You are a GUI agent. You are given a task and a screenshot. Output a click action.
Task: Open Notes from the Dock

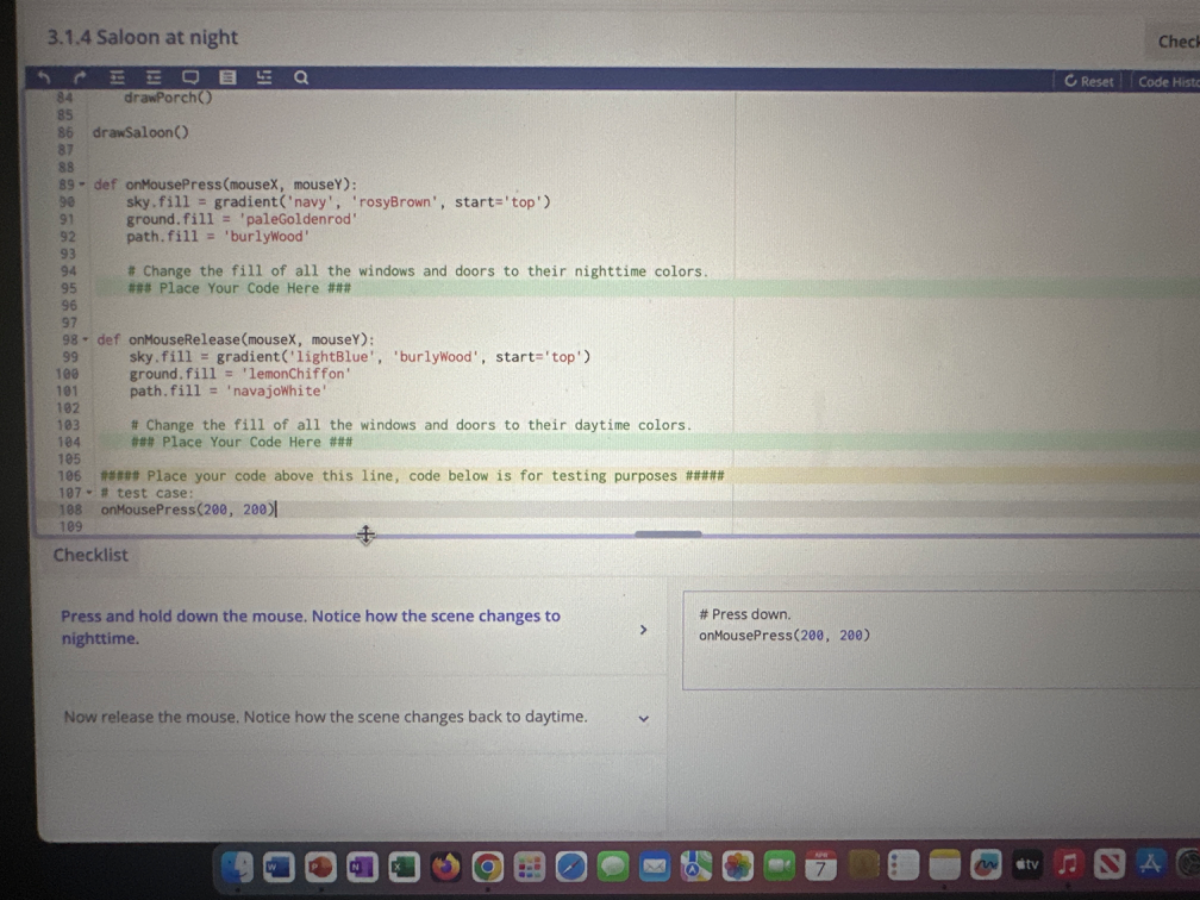pyautogui.click(x=945, y=866)
